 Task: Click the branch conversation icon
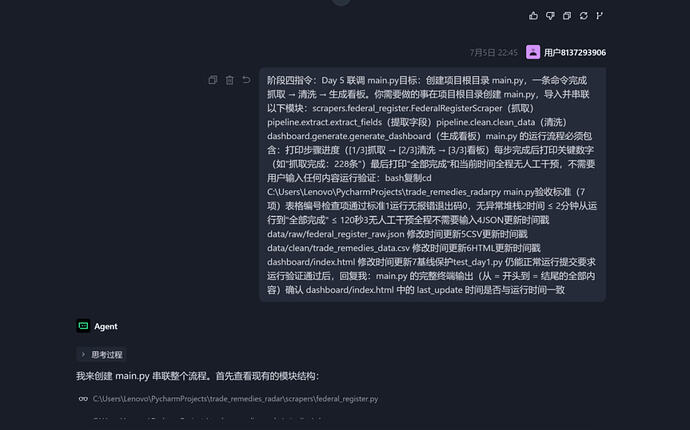(599, 16)
